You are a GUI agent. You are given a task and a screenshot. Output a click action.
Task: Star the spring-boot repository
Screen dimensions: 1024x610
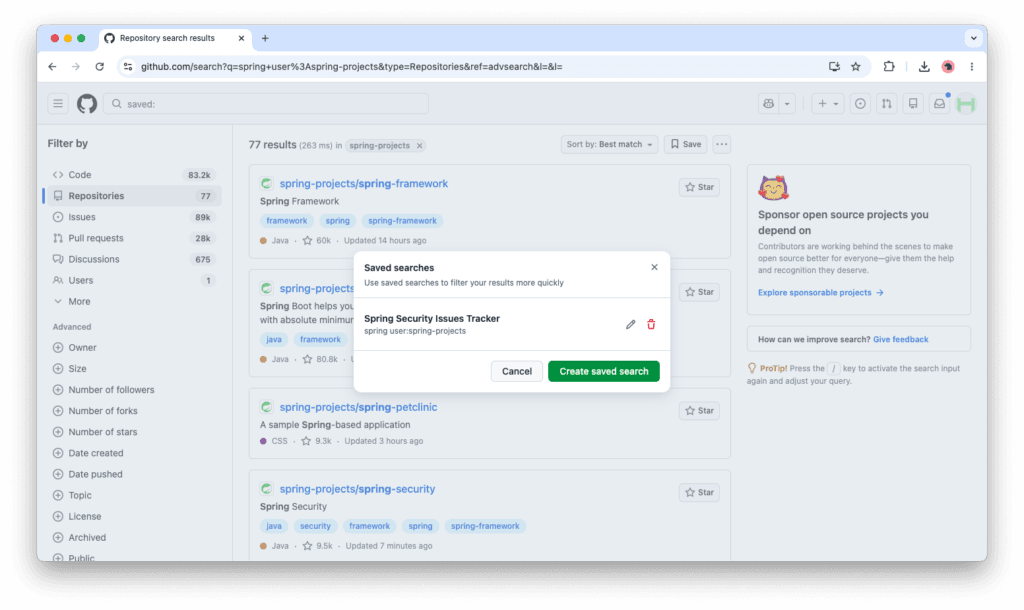coord(699,292)
